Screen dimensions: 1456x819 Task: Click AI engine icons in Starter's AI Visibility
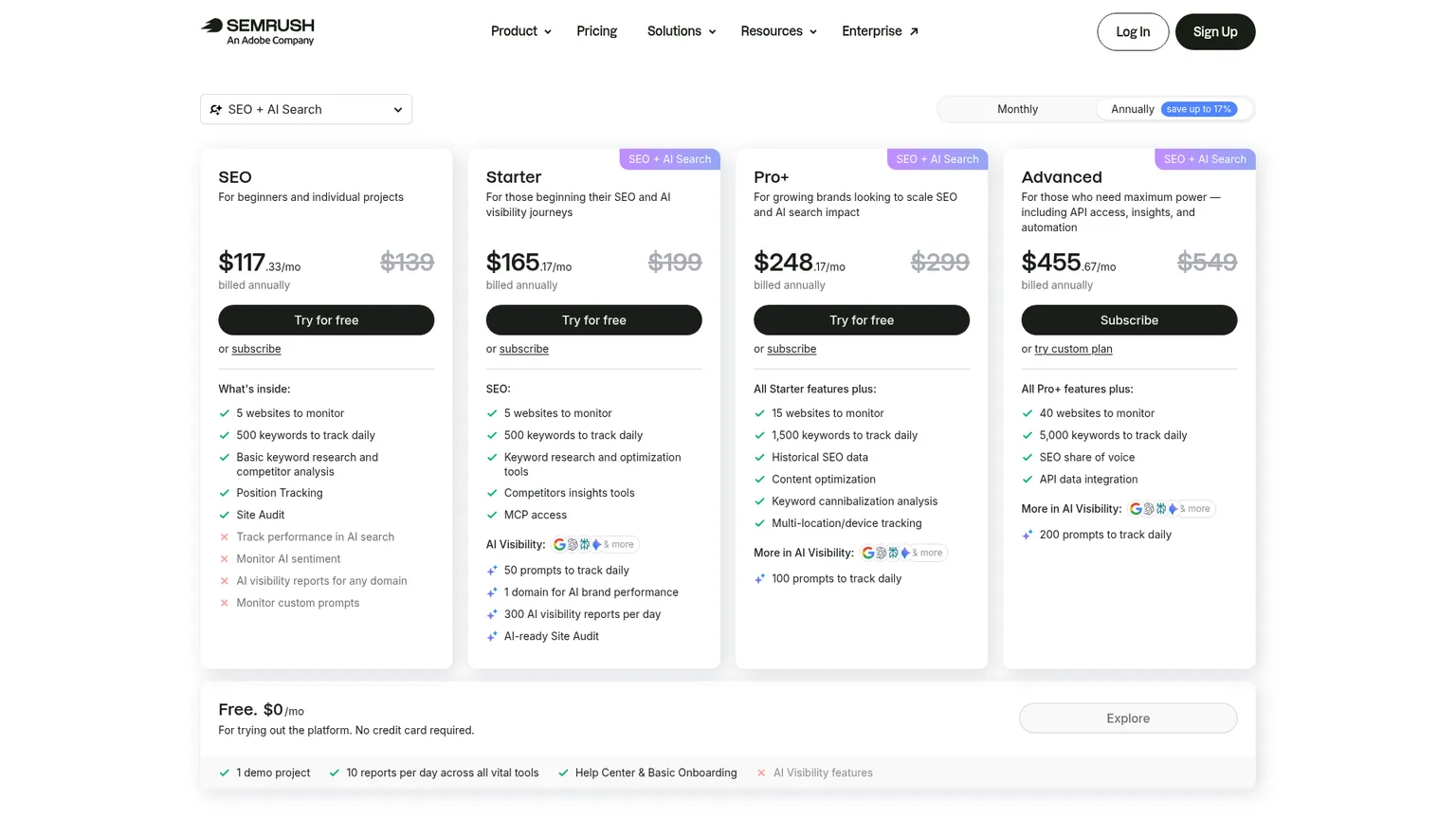coord(595,544)
